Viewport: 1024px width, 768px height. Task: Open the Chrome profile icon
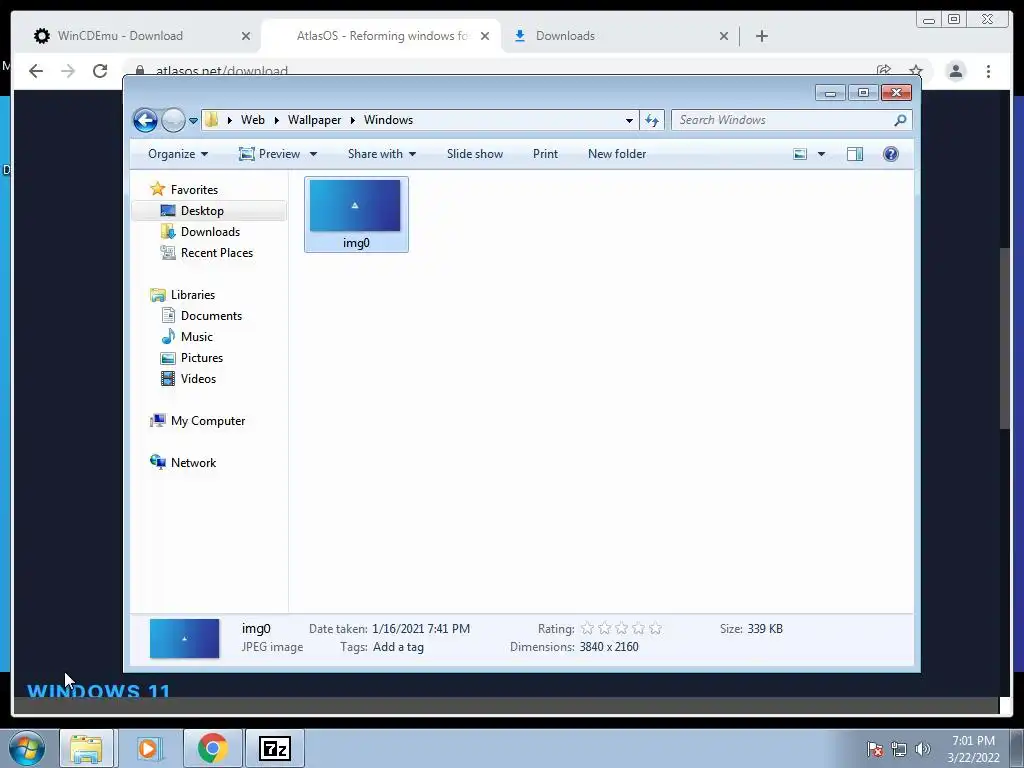click(x=955, y=71)
